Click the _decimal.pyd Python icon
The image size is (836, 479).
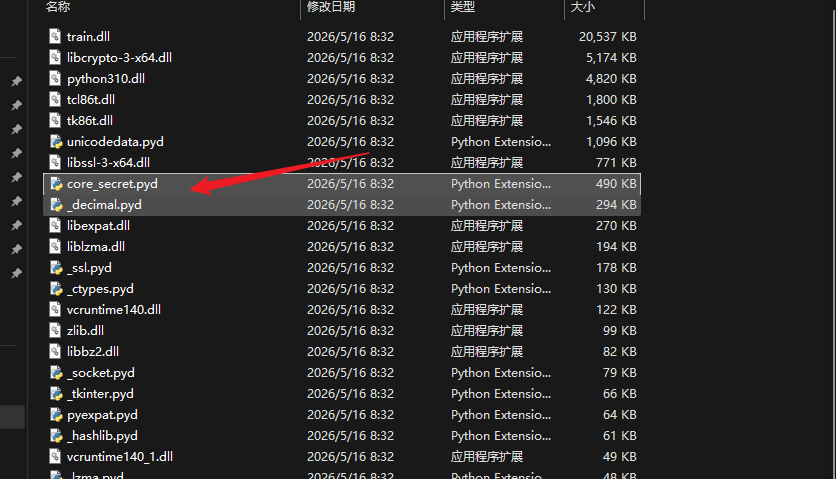(x=56, y=204)
